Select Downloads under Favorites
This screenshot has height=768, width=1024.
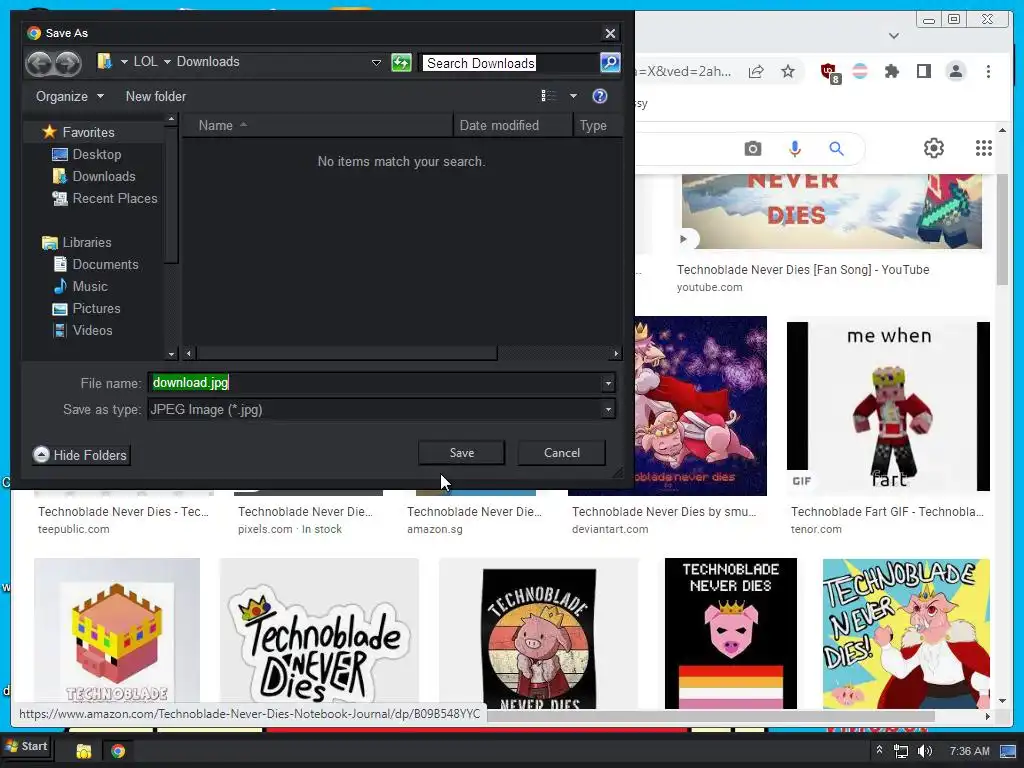pos(104,176)
